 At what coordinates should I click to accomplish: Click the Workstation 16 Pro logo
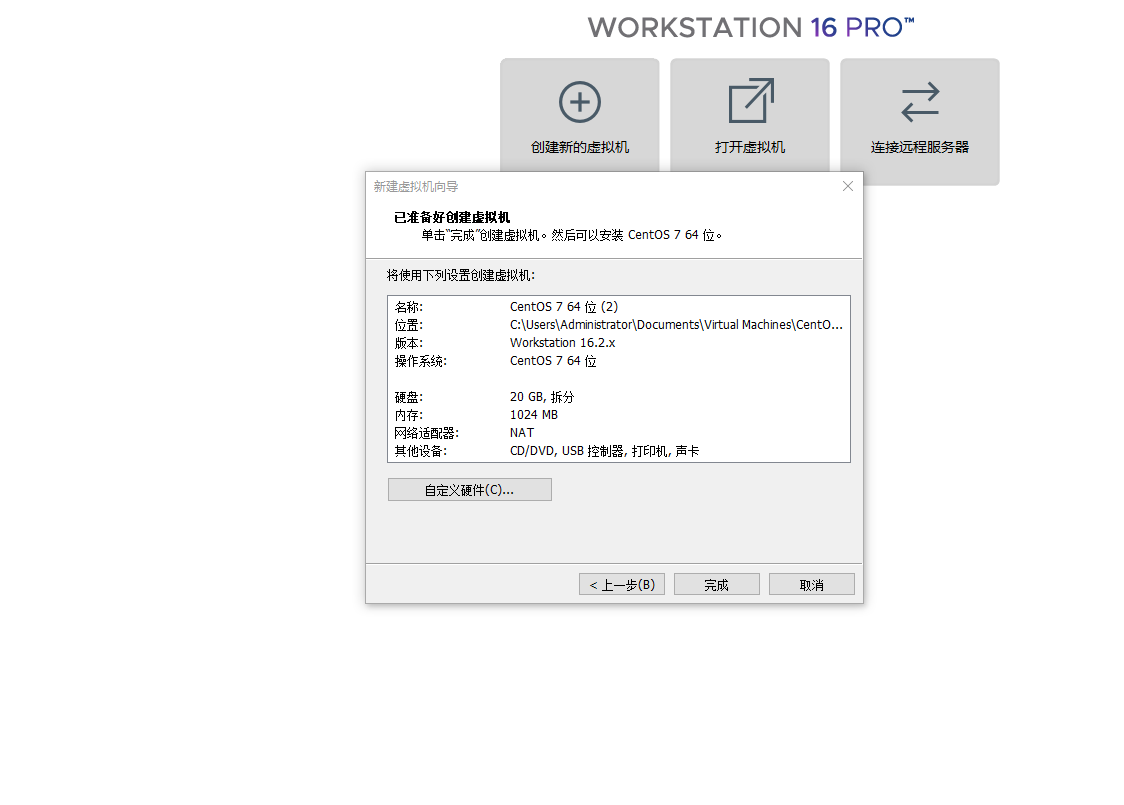[x=750, y=27]
